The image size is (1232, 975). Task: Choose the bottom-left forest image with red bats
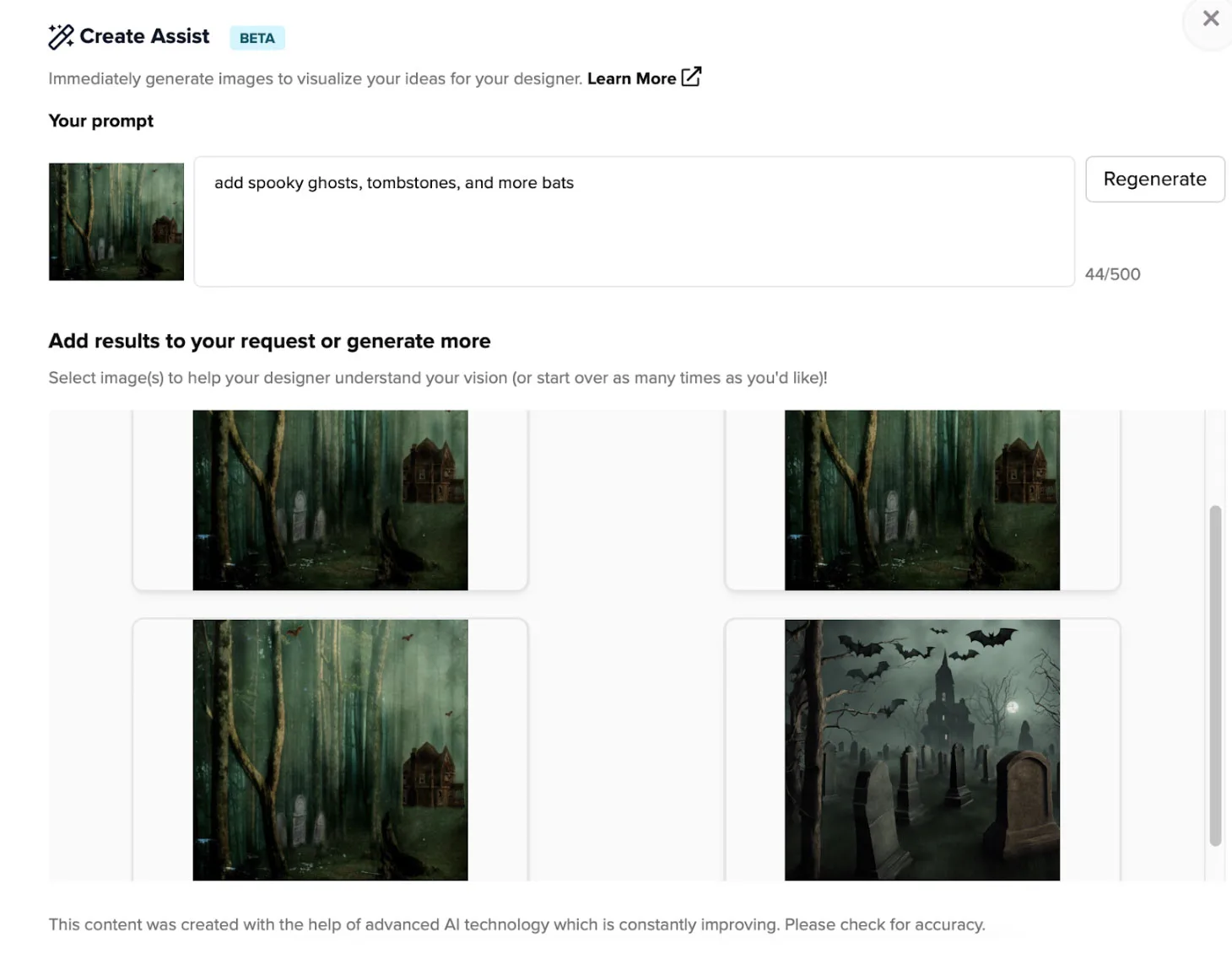[x=330, y=750]
